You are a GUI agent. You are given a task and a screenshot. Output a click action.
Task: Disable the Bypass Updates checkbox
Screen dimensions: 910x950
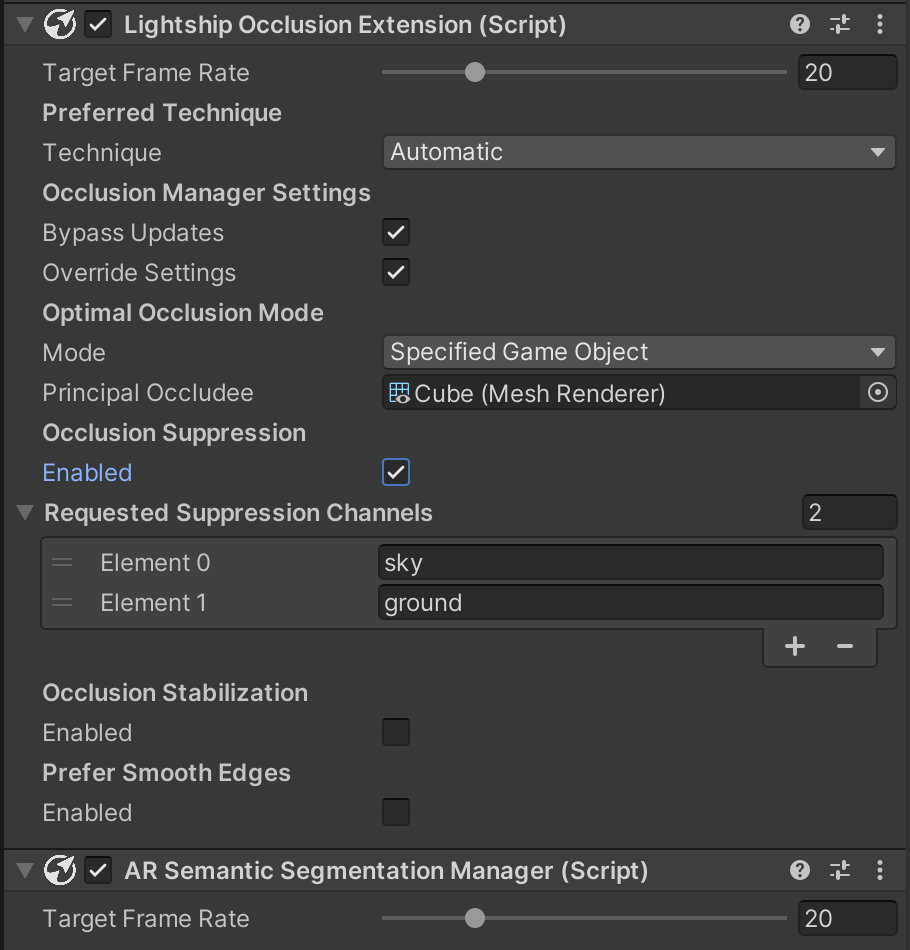tap(395, 232)
